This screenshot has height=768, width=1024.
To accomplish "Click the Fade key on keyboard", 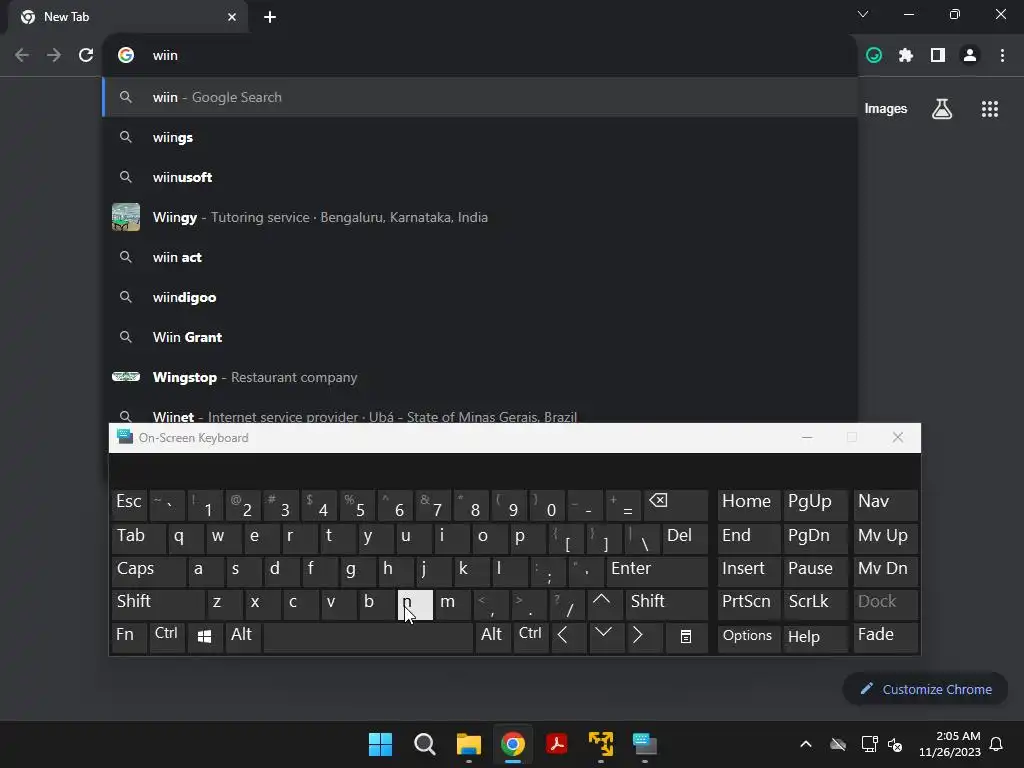I will click(886, 637).
